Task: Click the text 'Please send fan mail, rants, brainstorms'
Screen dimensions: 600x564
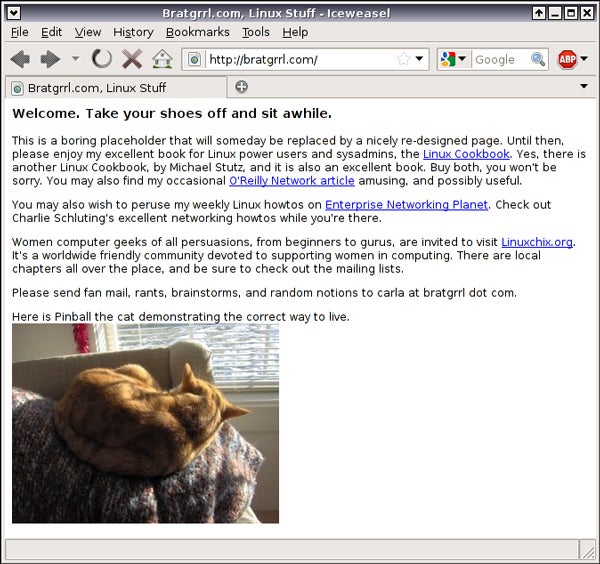Action: 126,293
